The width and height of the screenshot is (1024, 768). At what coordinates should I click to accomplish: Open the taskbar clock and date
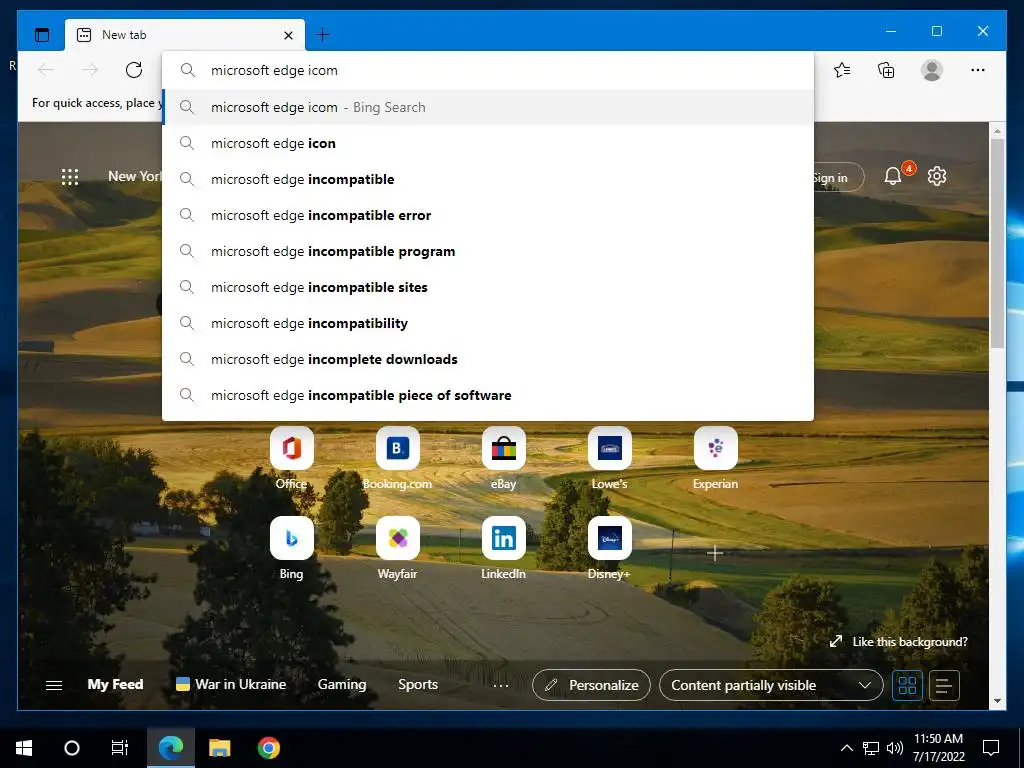click(x=938, y=748)
